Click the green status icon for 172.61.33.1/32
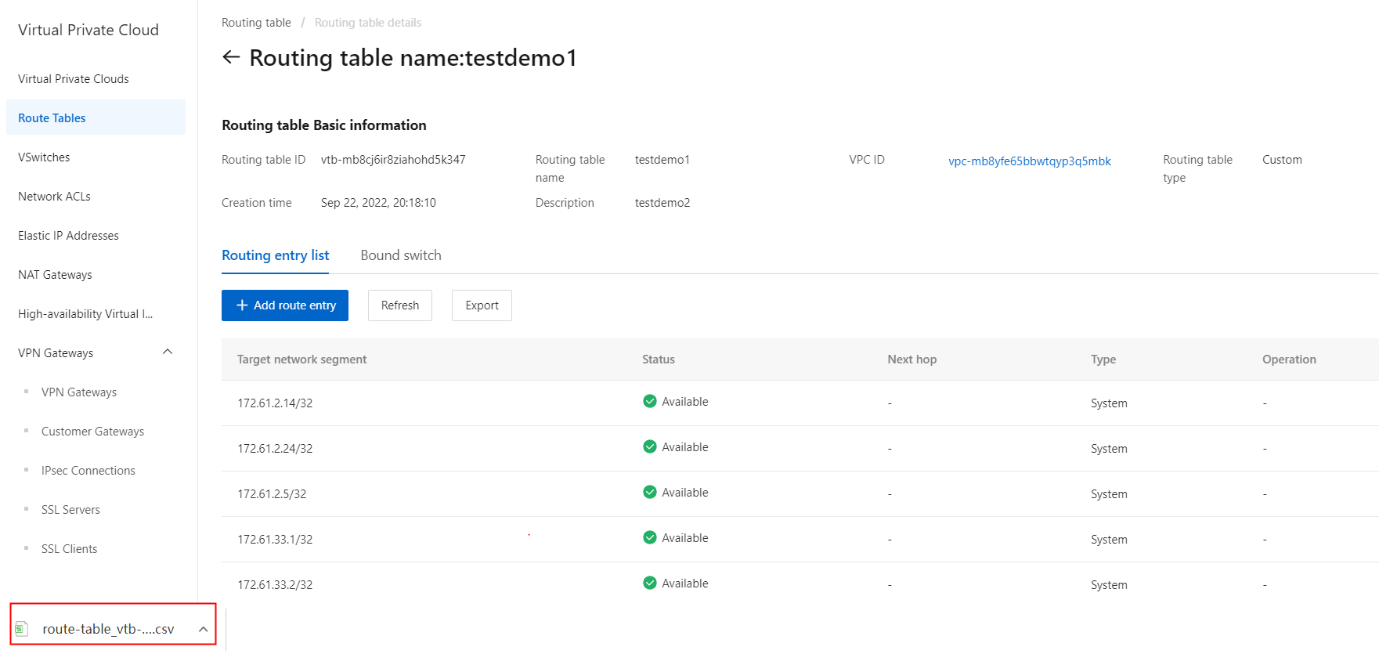 click(650, 538)
